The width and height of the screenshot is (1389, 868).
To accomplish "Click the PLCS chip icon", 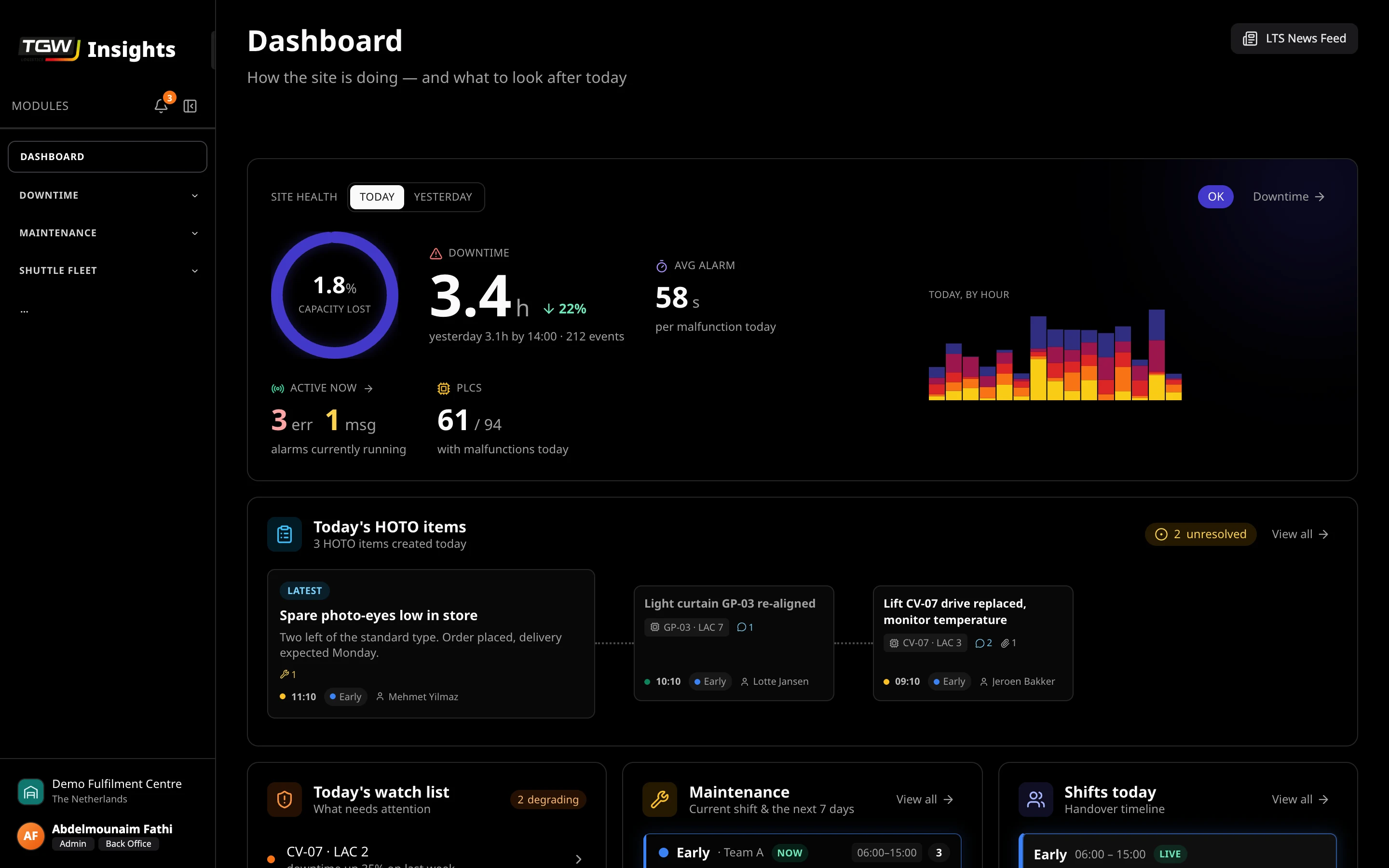I will click(444, 389).
